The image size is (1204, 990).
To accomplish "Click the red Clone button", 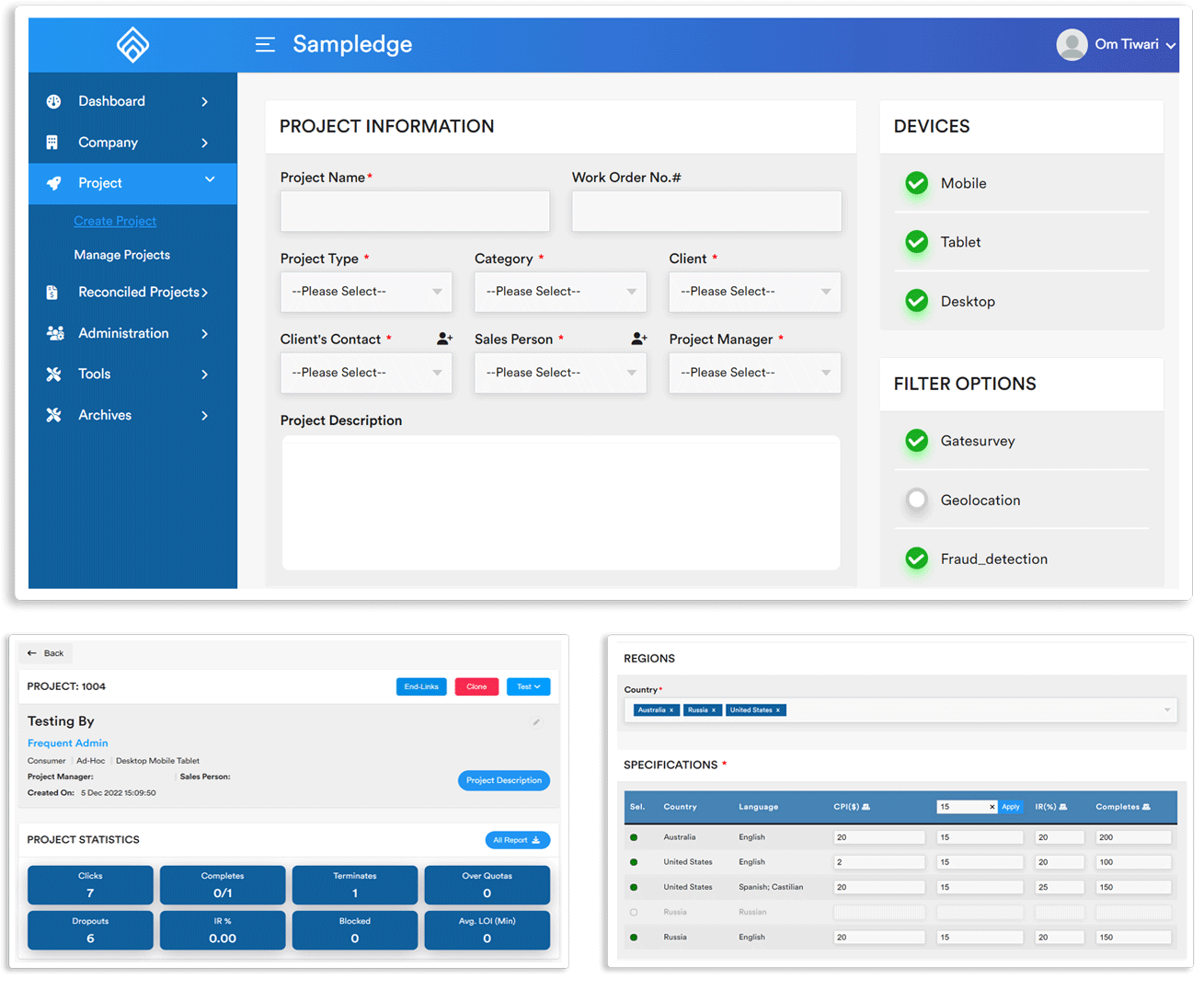I will pyautogui.click(x=476, y=686).
